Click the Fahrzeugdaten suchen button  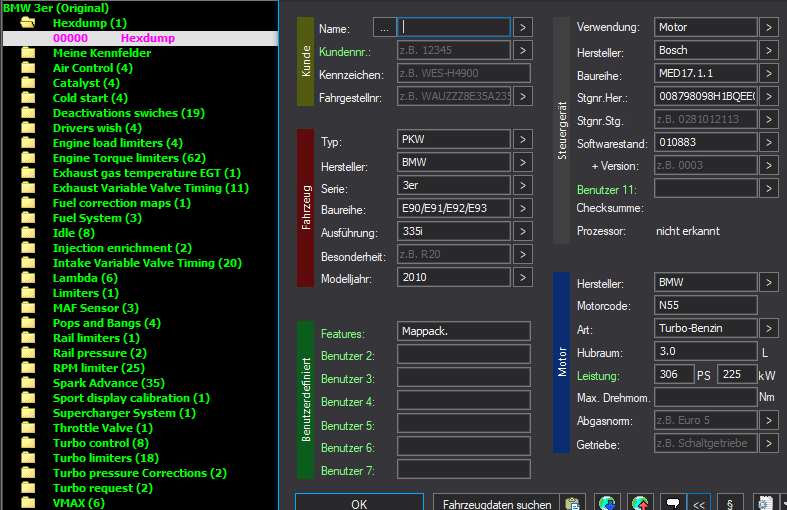pyautogui.click(x=497, y=503)
